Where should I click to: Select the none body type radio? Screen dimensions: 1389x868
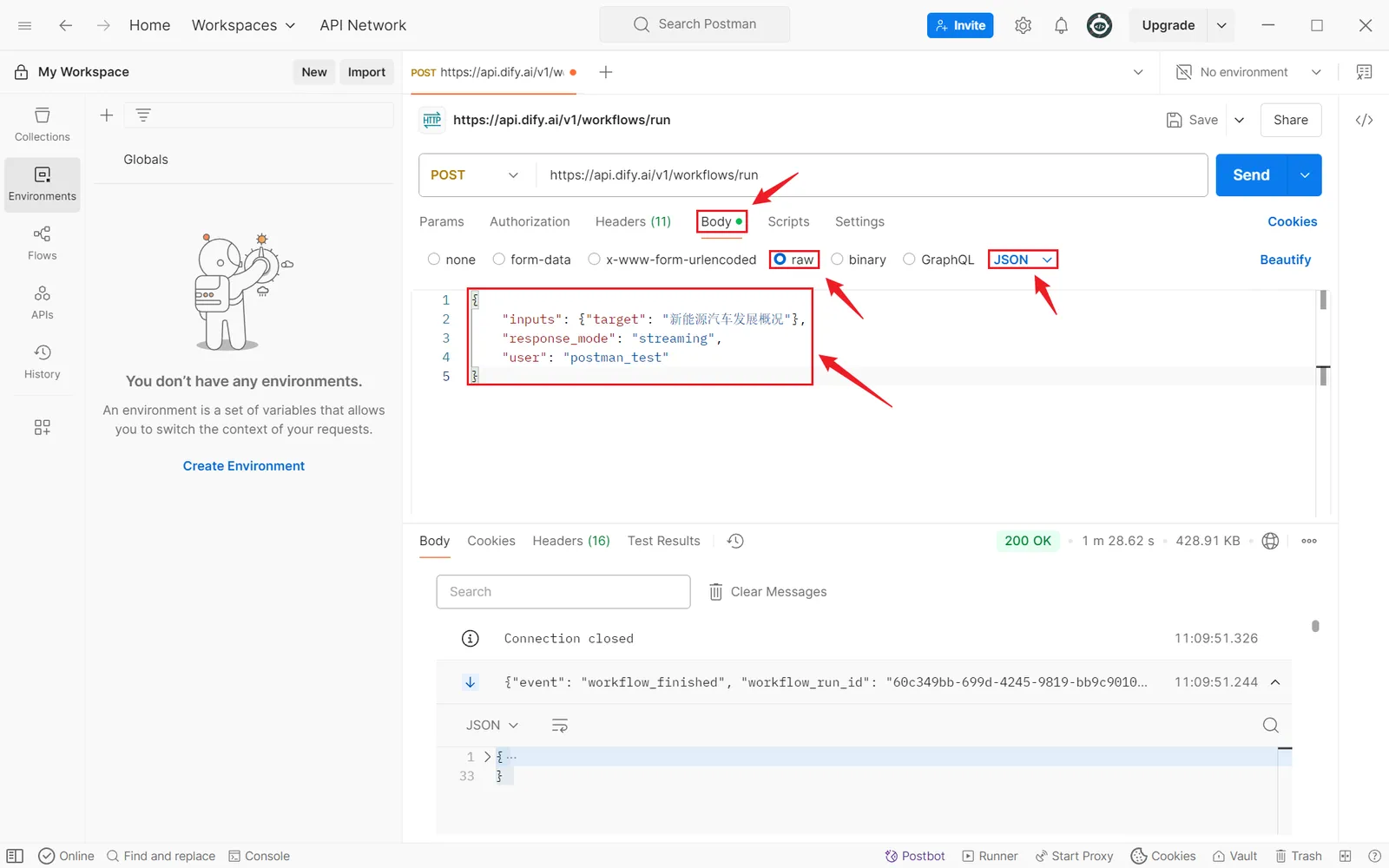(x=434, y=259)
